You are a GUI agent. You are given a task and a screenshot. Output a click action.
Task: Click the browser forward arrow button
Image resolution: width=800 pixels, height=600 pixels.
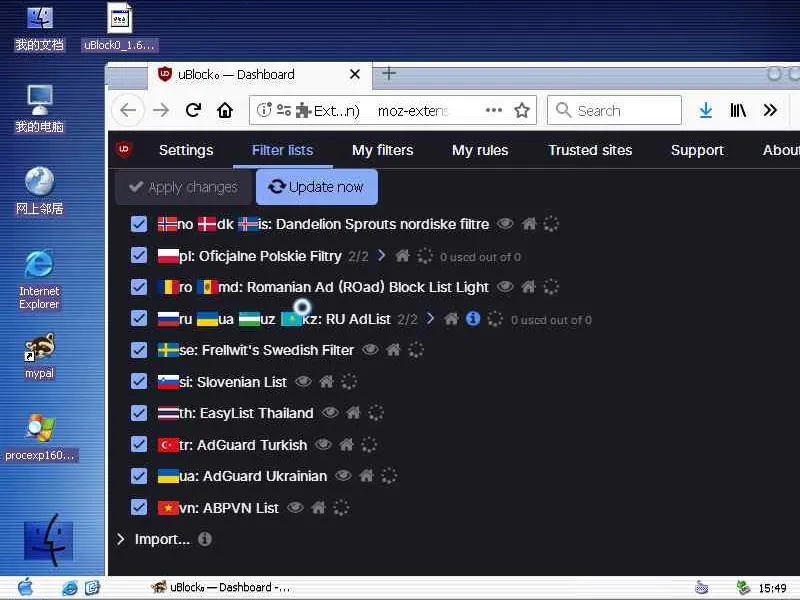(x=161, y=110)
